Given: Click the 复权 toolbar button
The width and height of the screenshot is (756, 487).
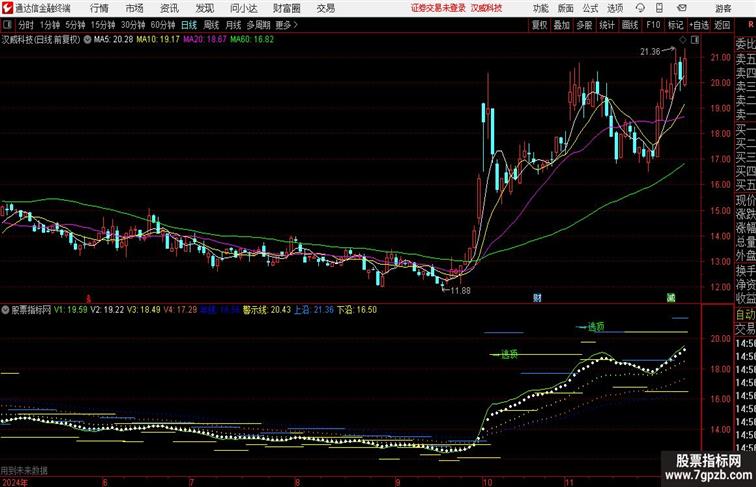Looking at the screenshot, I should [x=539, y=25].
